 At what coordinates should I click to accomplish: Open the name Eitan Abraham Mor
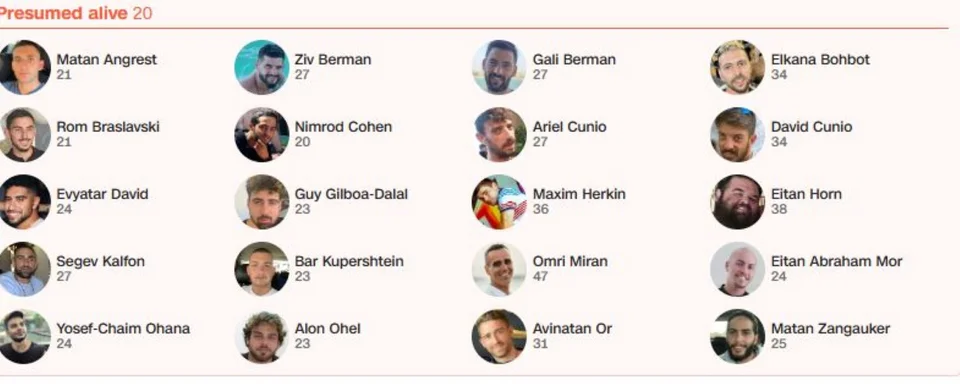[x=836, y=262]
